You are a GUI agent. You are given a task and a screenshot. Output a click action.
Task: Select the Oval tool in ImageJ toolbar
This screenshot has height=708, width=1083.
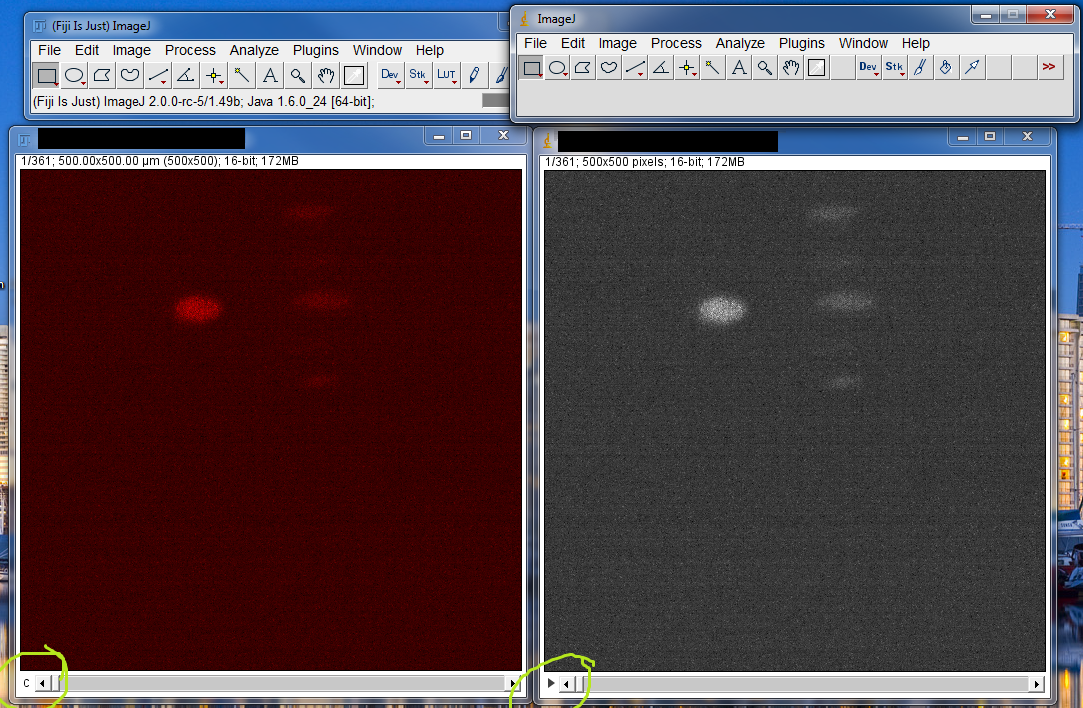[558, 68]
